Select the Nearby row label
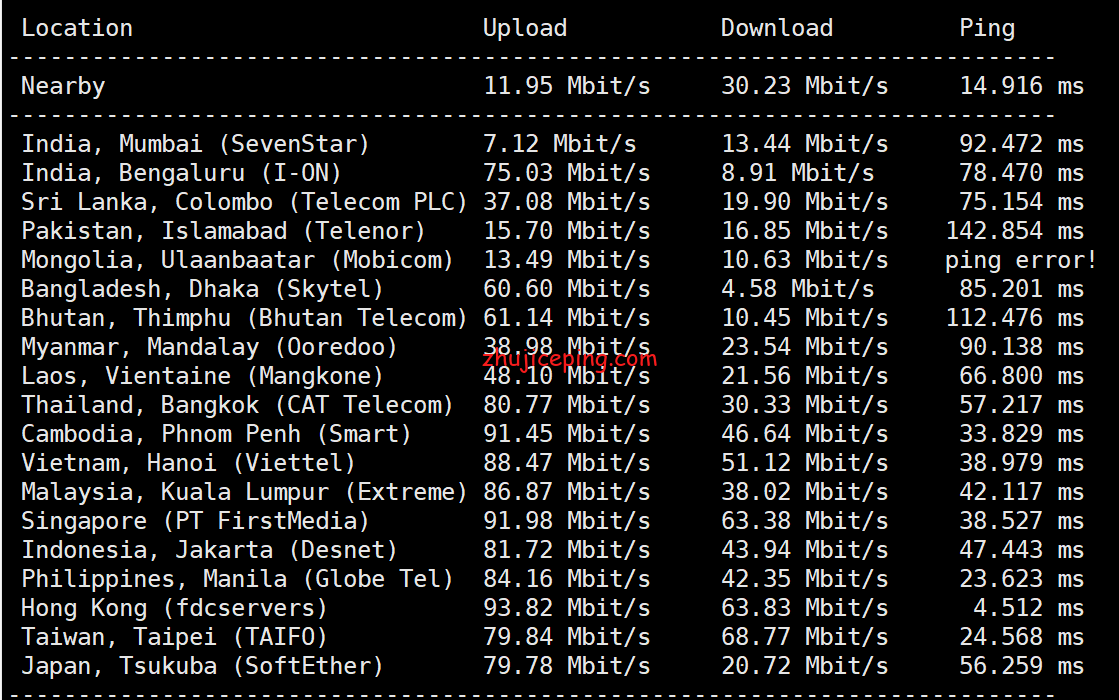Viewport: 1119px width, 700px height. click(x=63, y=86)
